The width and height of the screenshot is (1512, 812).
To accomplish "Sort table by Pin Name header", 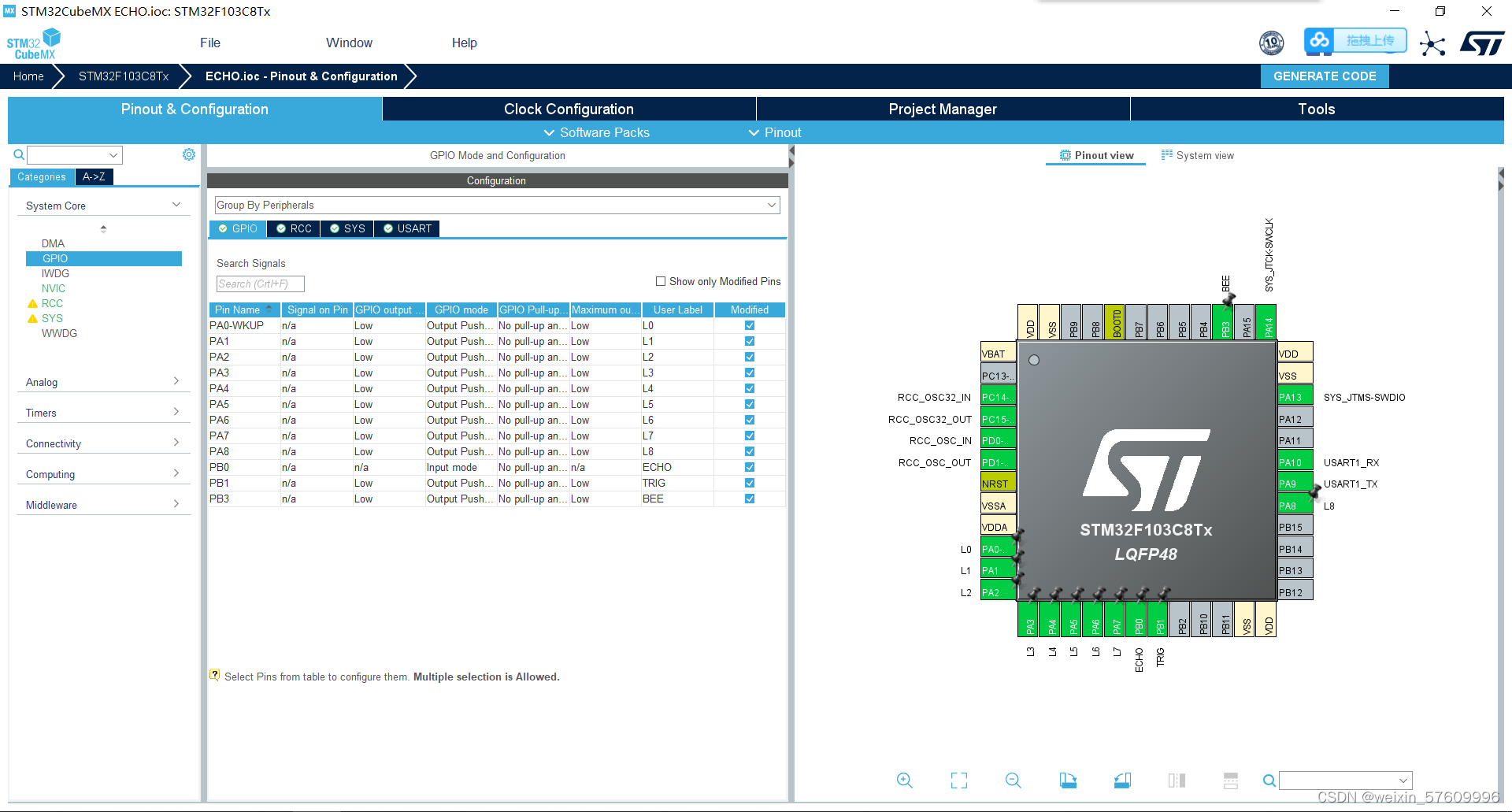I will (x=244, y=310).
